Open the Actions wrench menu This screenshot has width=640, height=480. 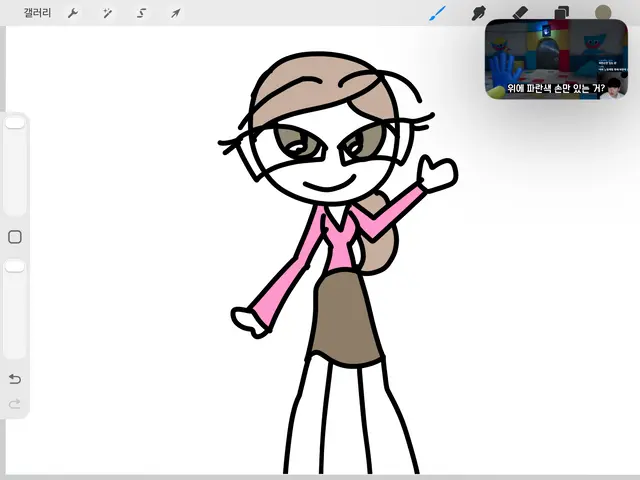[x=73, y=13]
